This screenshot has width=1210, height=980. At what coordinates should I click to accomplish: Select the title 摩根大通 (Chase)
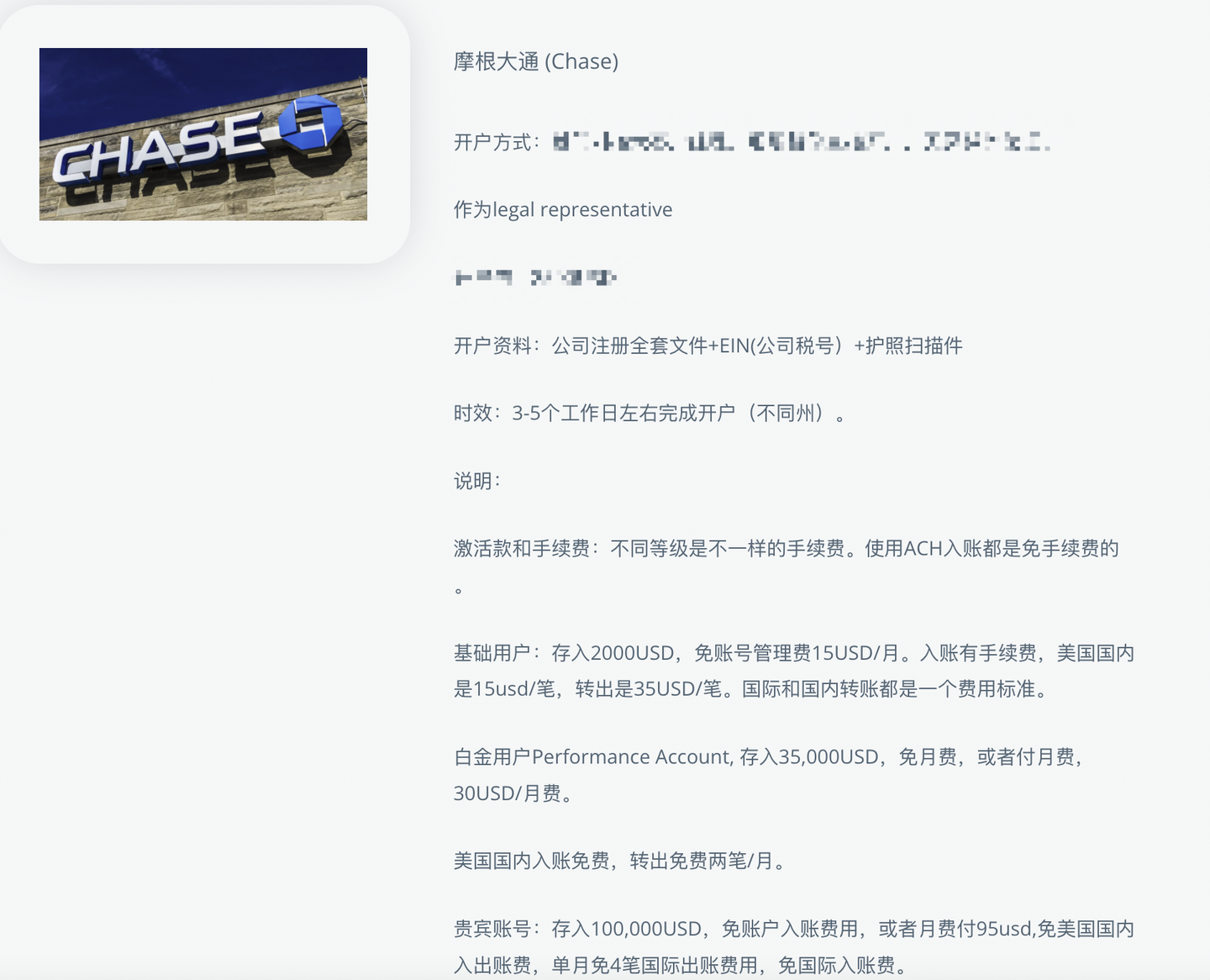click(535, 61)
